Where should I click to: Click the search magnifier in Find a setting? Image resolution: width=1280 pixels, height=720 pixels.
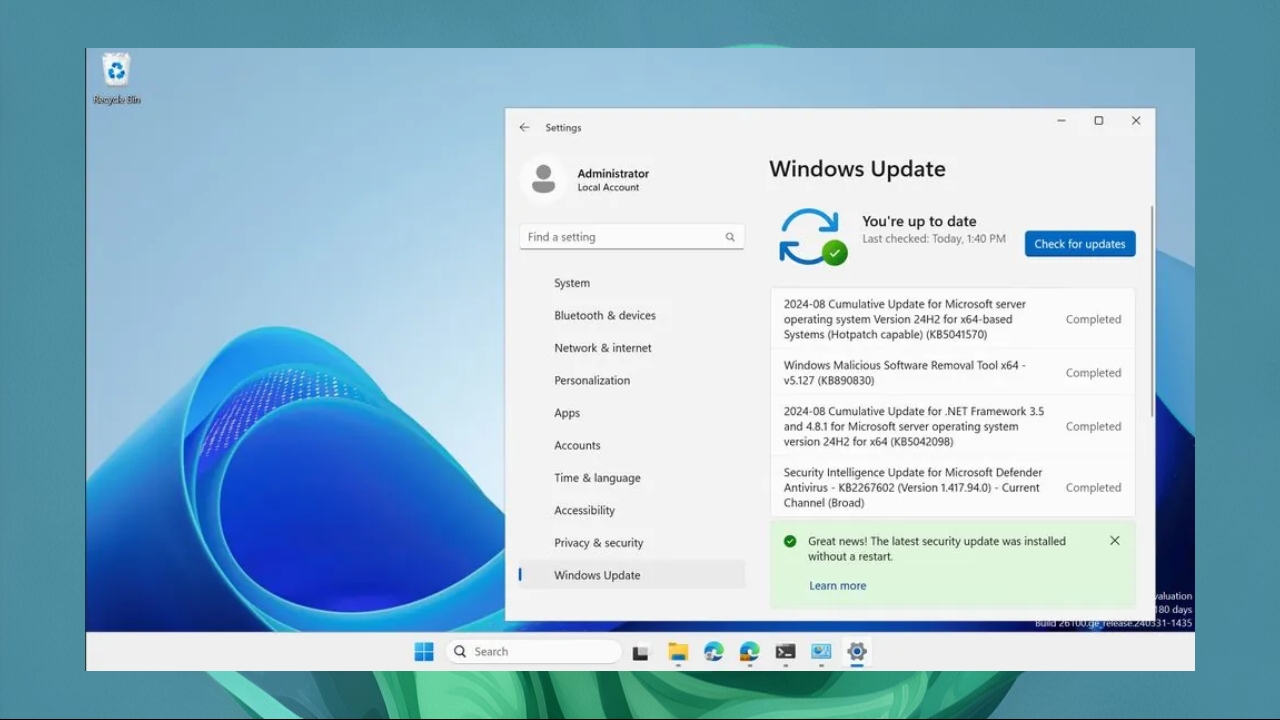(730, 237)
